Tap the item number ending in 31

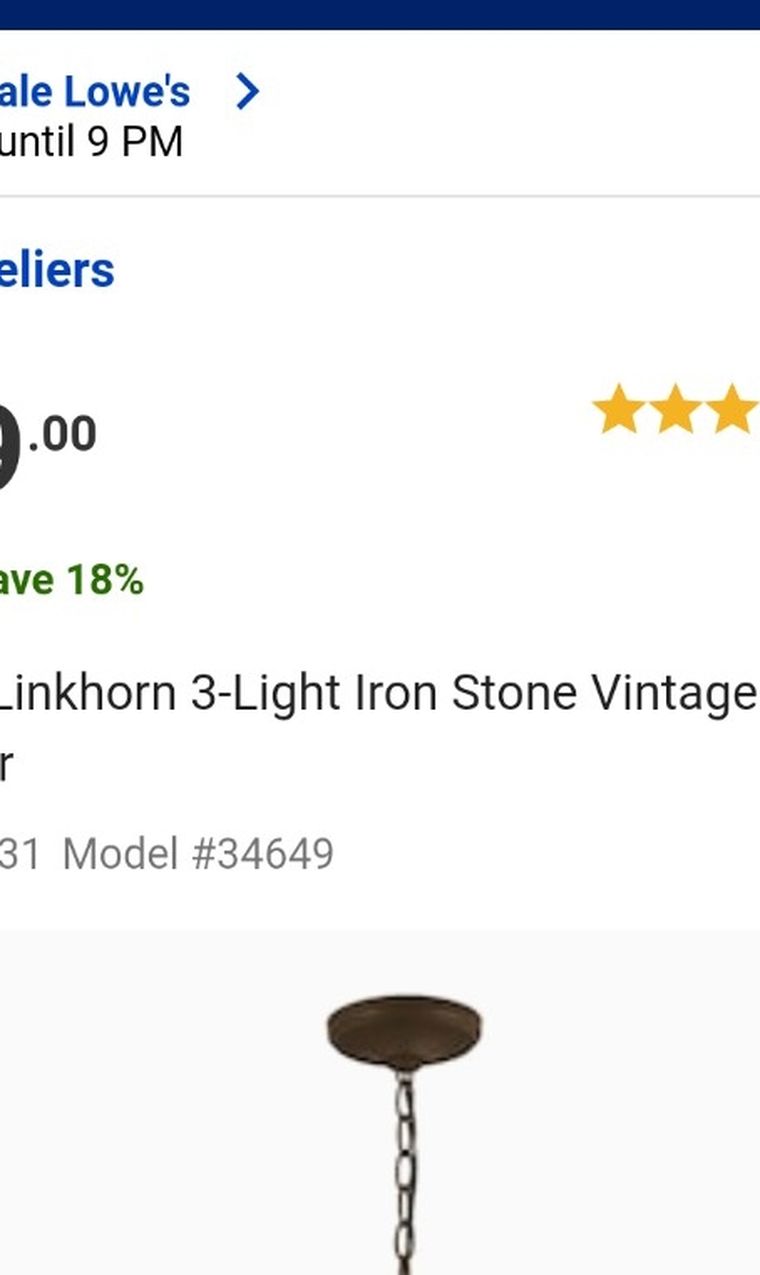click(20, 854)
